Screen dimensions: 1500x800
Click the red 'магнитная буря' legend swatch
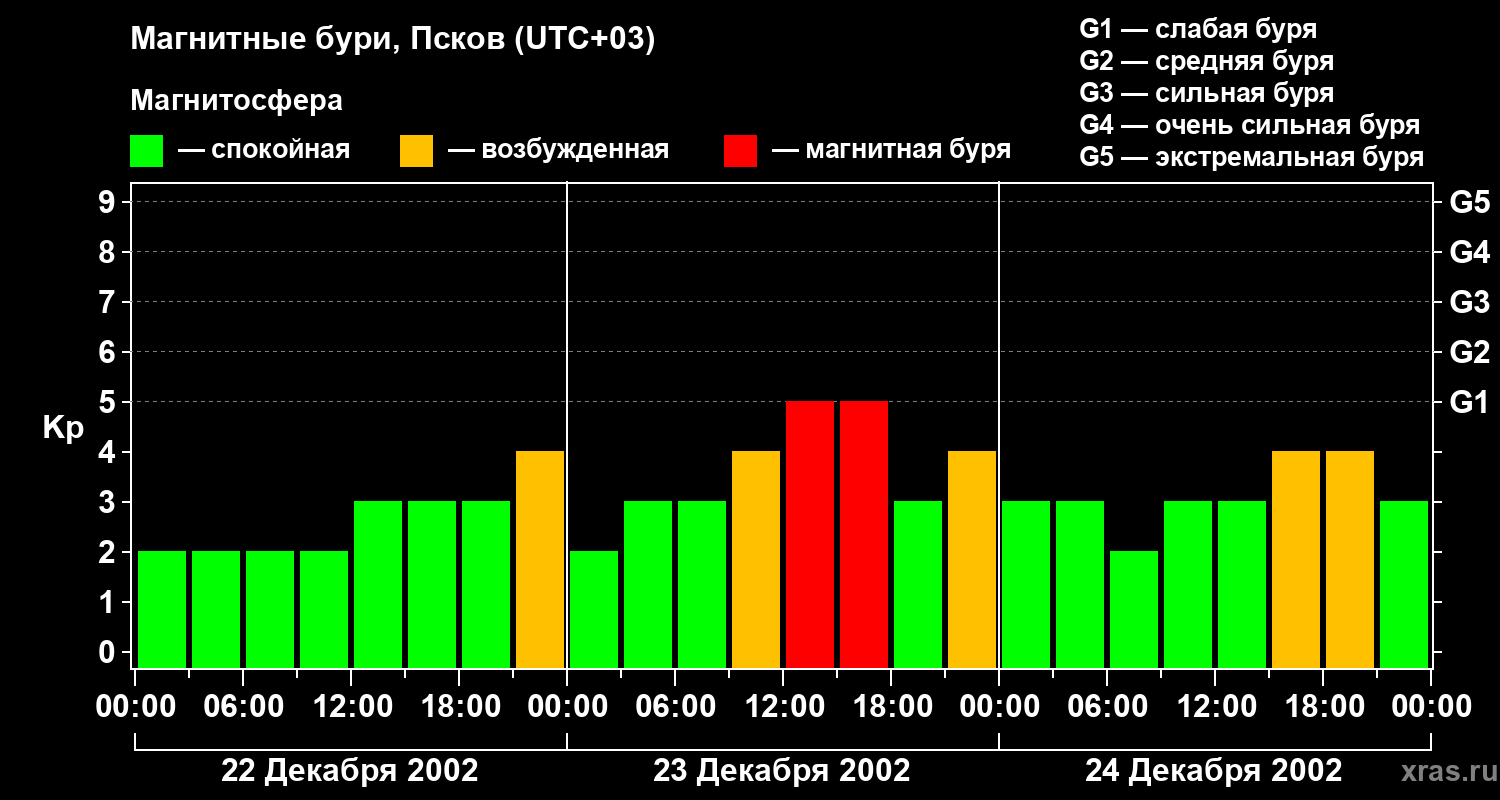coord(740,151)
